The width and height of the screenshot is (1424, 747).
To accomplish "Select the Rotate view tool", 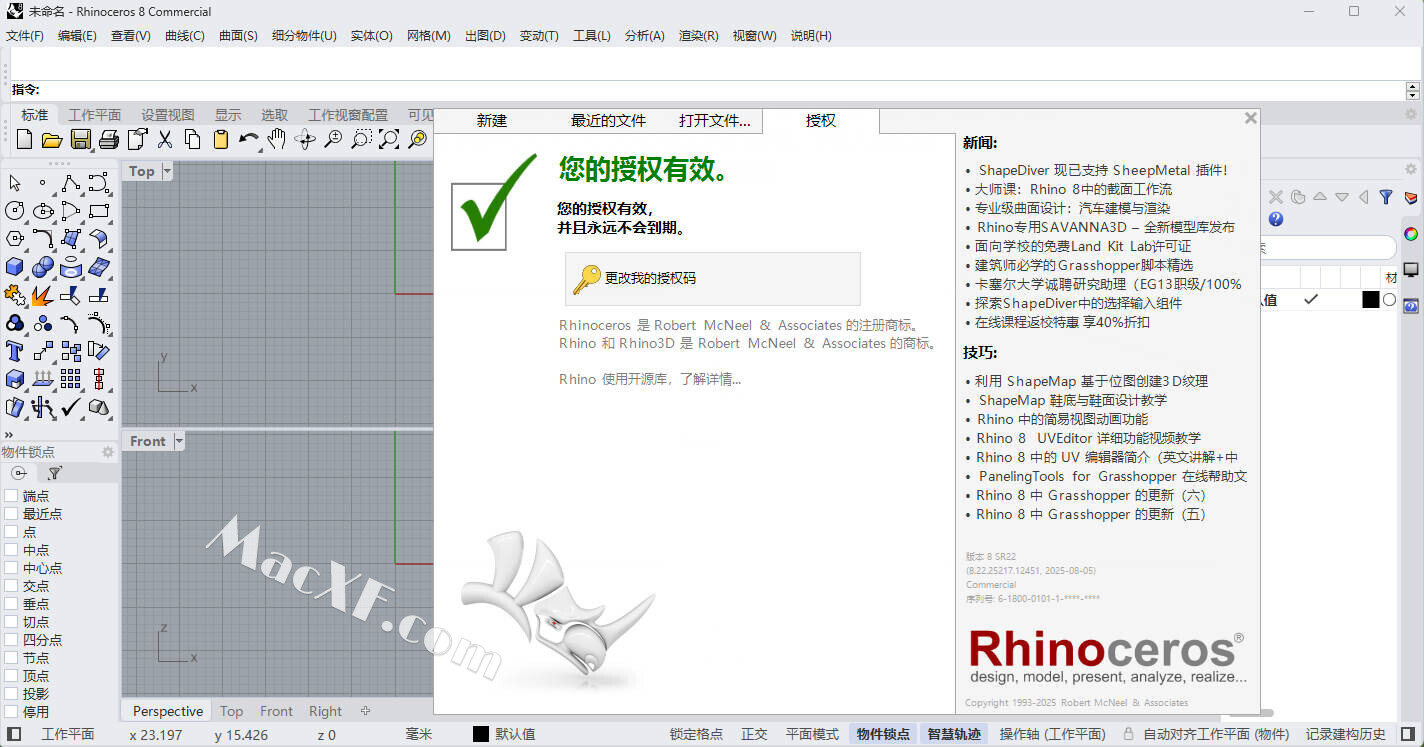I will tap(305, 139).
